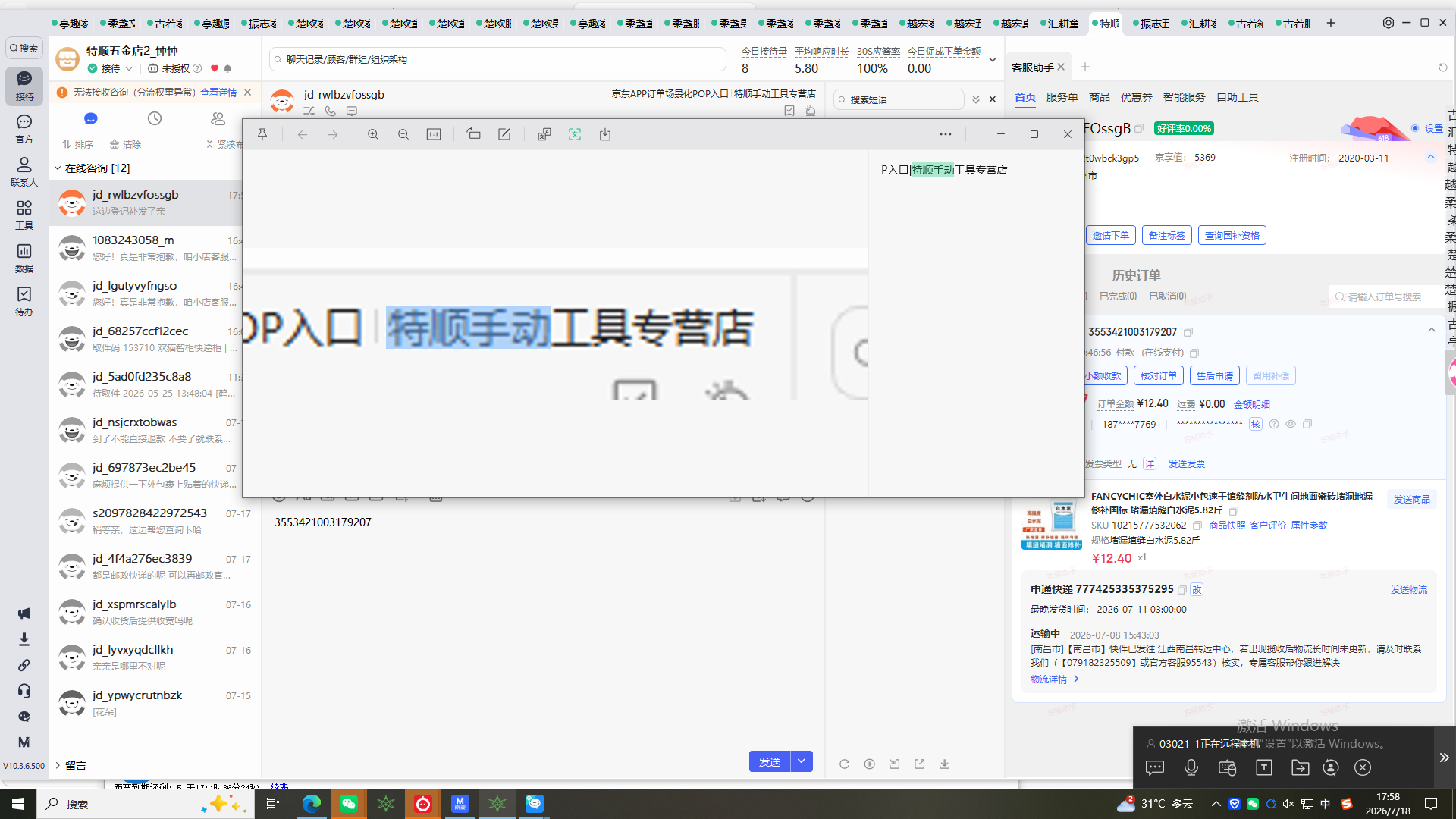
Task: Zoom out in the image viewer
Action: point(403,134)
